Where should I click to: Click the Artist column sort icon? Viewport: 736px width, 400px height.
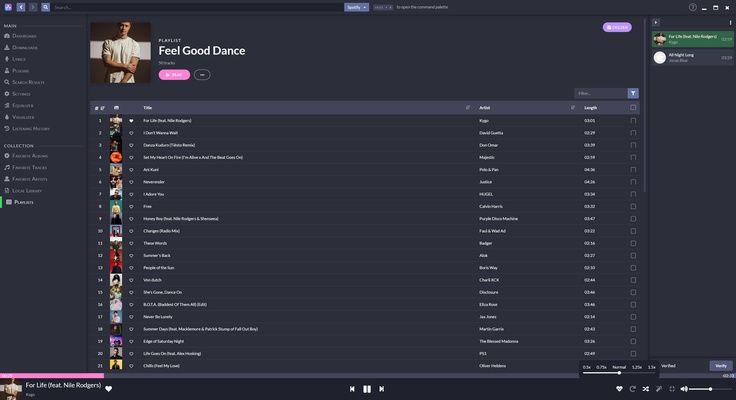coord(573,108)
